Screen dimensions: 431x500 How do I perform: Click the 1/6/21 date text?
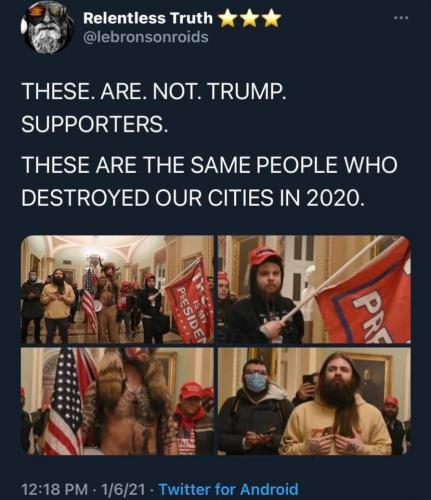pyautogui.click(x=123, y=489)
